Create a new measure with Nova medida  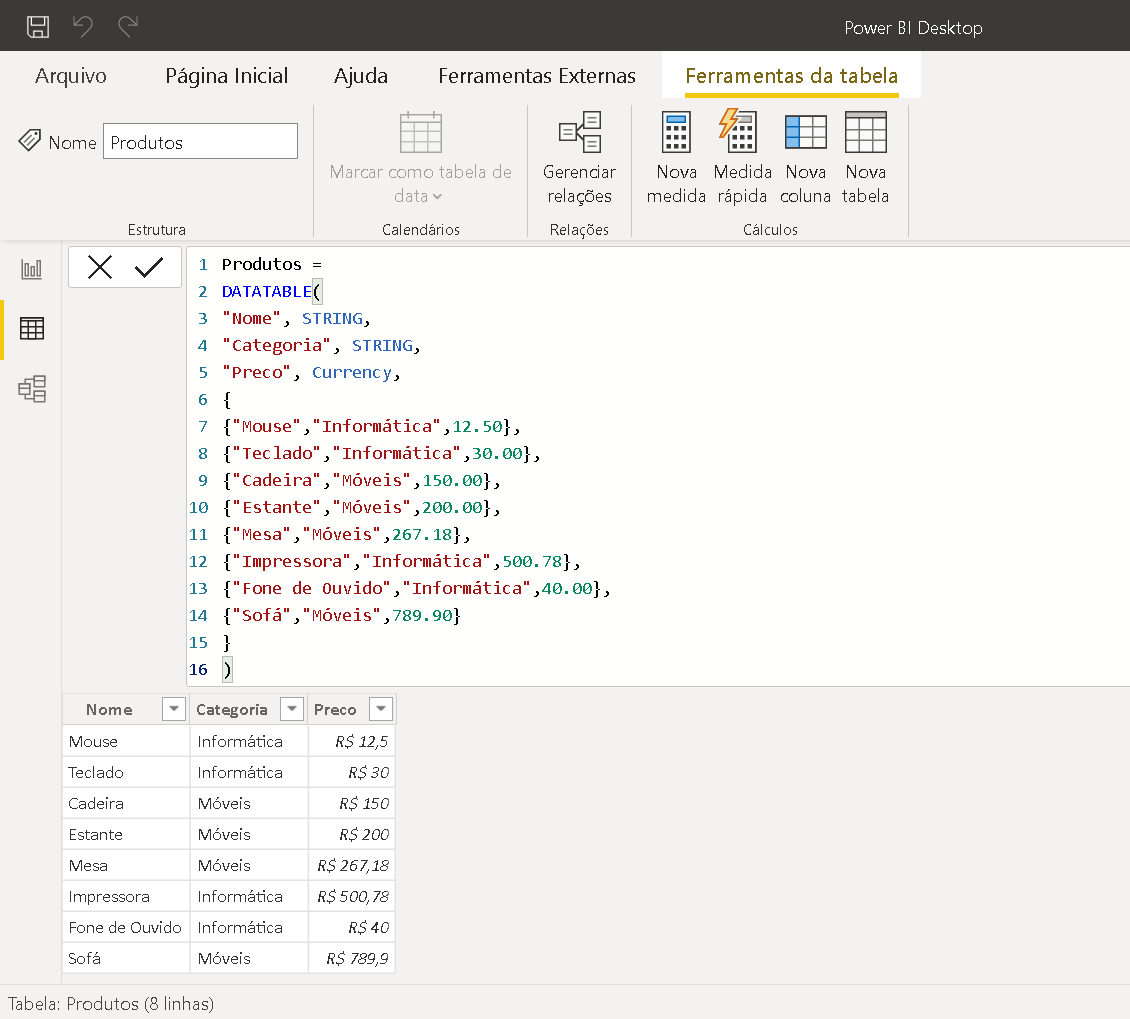click(676, 154)
